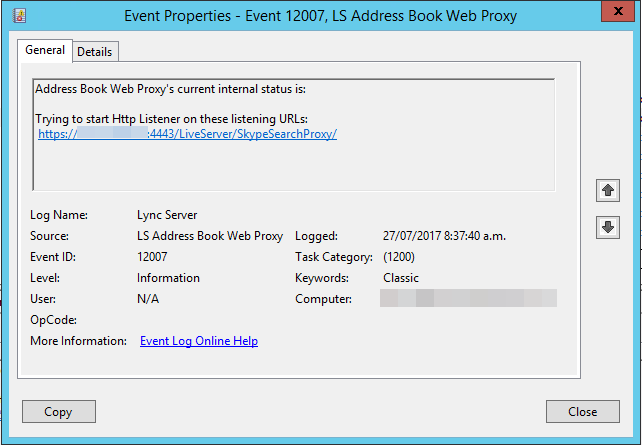Click the Classic keywords value
Viewport: 642px width, 445px height.
[401, 278]
